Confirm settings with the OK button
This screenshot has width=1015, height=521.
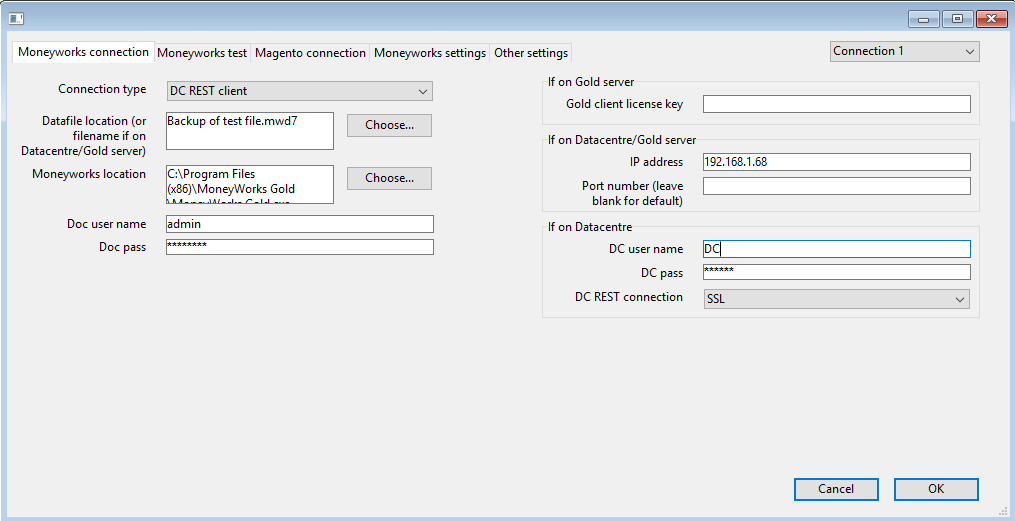click(936, 489)
